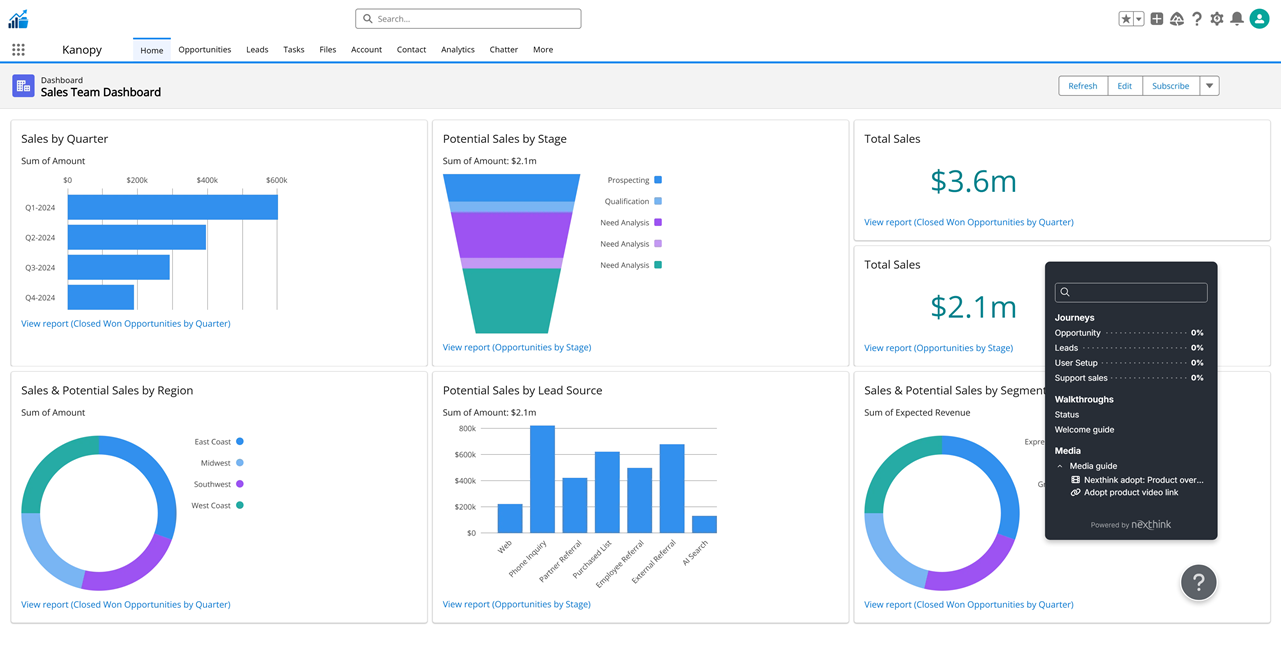Viewport: 1281px width, 653px height.
Task: Open Sales by Quarter view report link
Action: click(x=126, y=323)
